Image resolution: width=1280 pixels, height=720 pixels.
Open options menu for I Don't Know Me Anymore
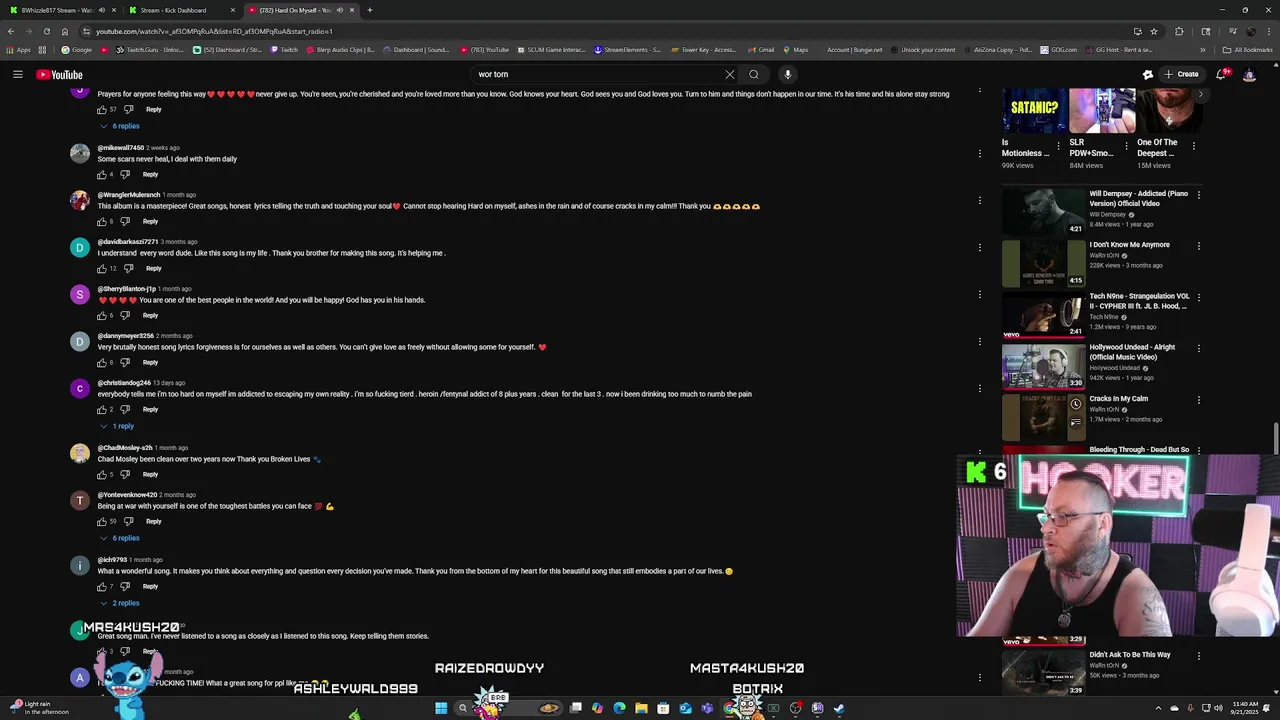1199,246
